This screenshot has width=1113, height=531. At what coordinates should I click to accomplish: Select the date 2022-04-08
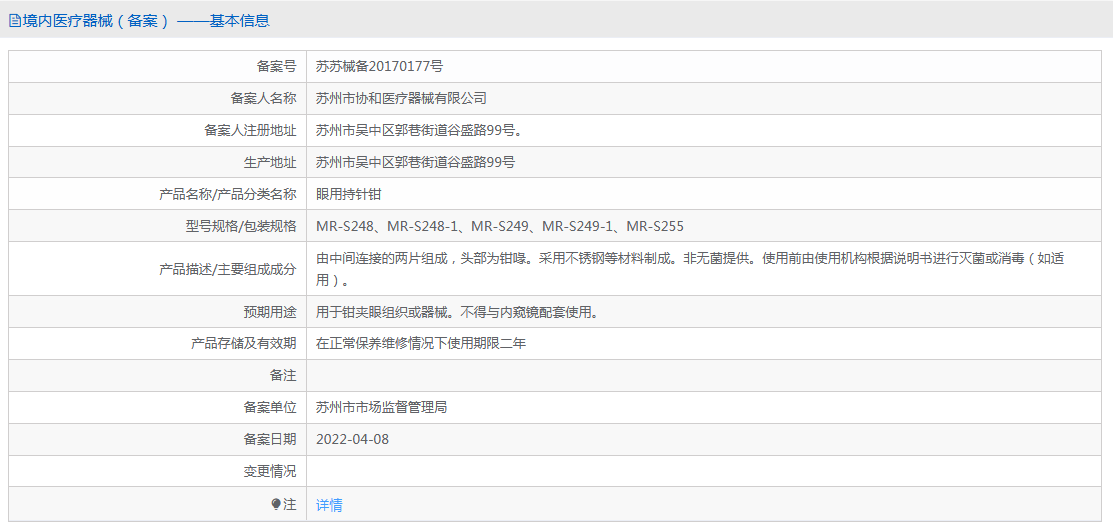click(x=353, y=439)
